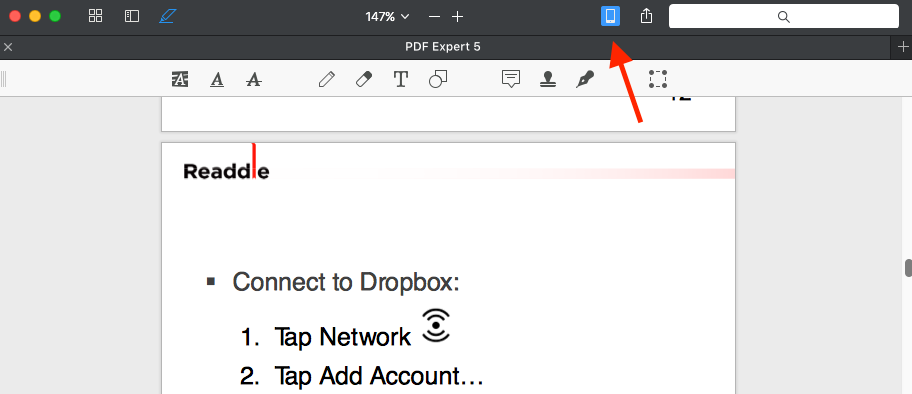The image size is (912, 394).
Task: Click the 'Tap Network' step text
Action: [x=343, y=337]
